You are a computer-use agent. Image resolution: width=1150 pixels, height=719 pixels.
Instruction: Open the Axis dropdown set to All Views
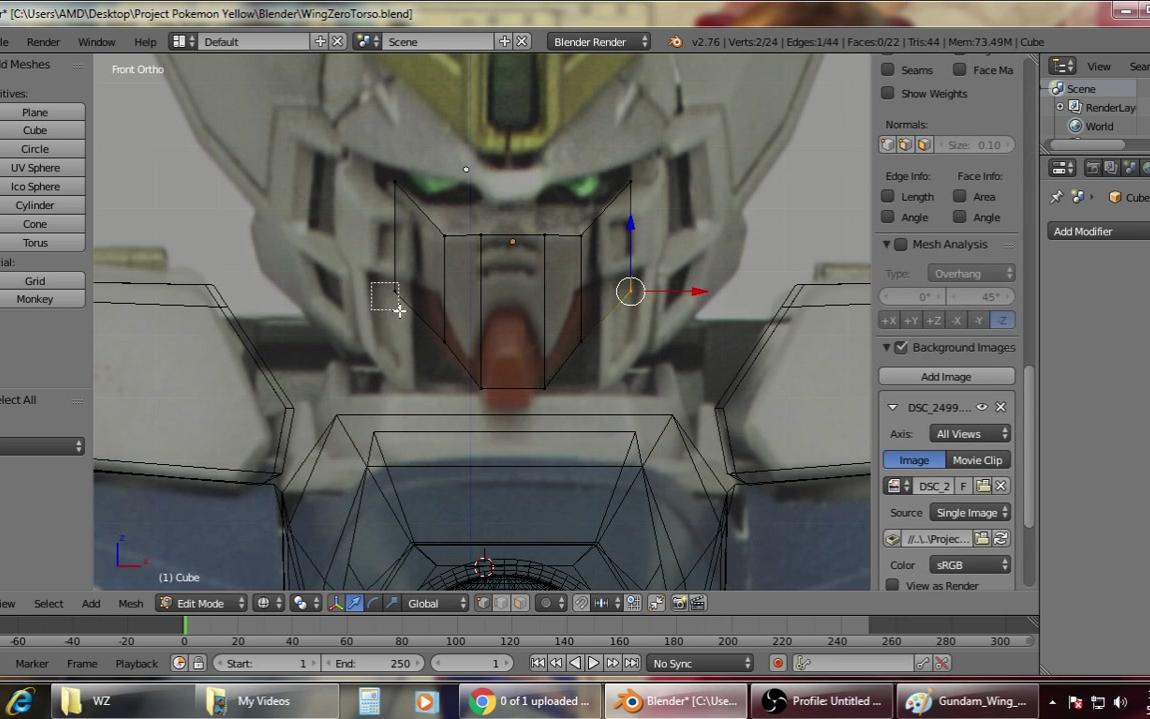coord(969,433)
